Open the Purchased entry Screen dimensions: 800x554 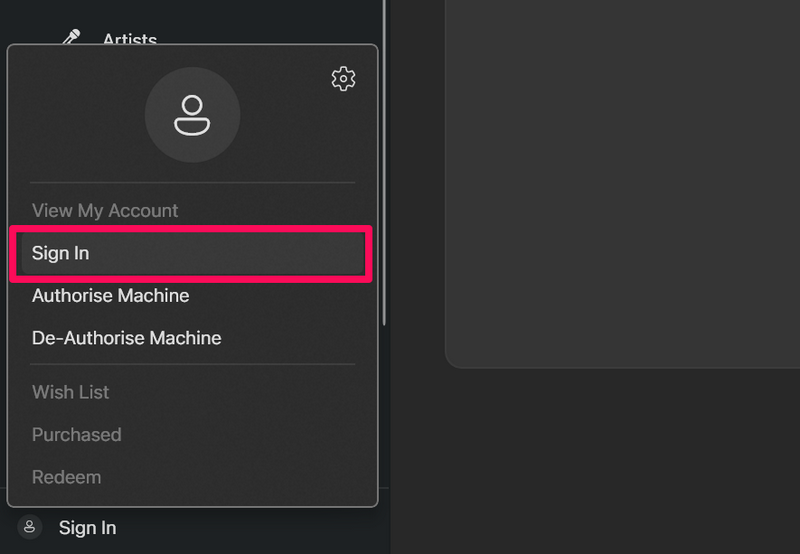click(77, 435)
